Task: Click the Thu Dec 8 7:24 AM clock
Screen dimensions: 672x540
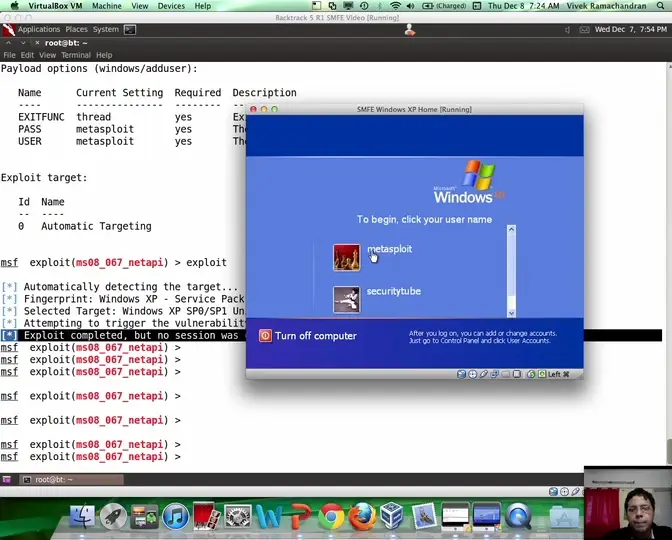Action: (523, 6)
